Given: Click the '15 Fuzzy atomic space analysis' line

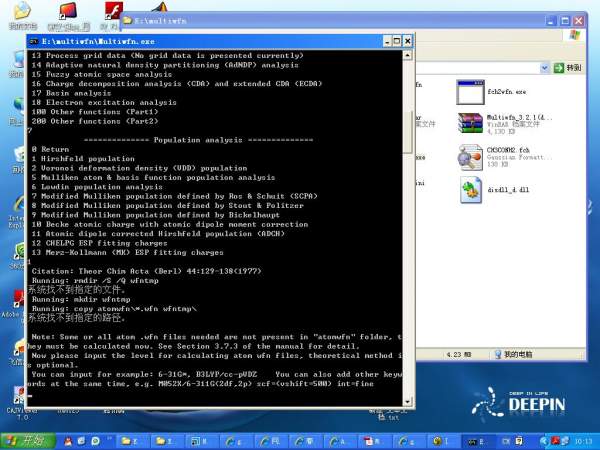Looking at the screenshot, I should pos(102,75).
